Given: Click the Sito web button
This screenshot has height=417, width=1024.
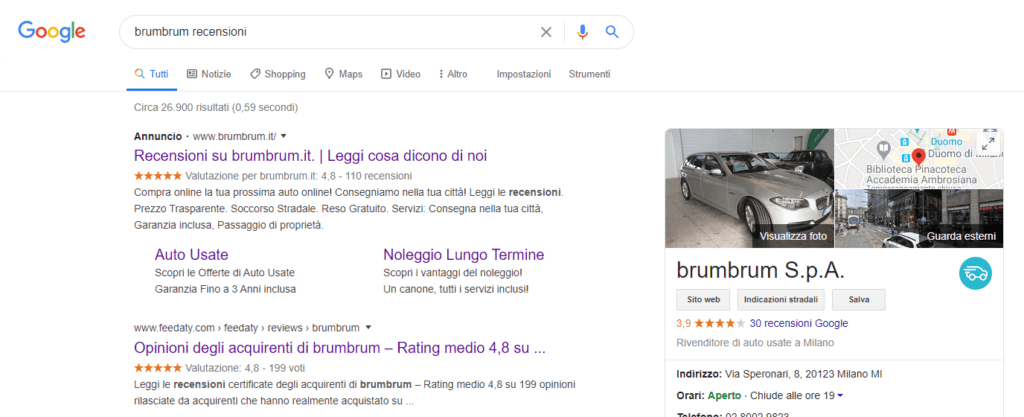Looking at the screenshot, I should coord(703,300).
